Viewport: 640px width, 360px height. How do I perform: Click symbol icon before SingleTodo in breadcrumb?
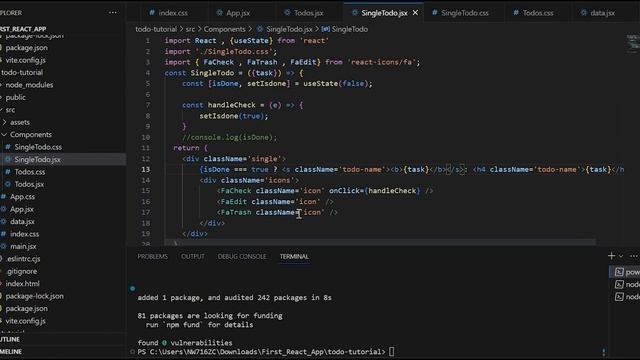(x=325, y=29)
